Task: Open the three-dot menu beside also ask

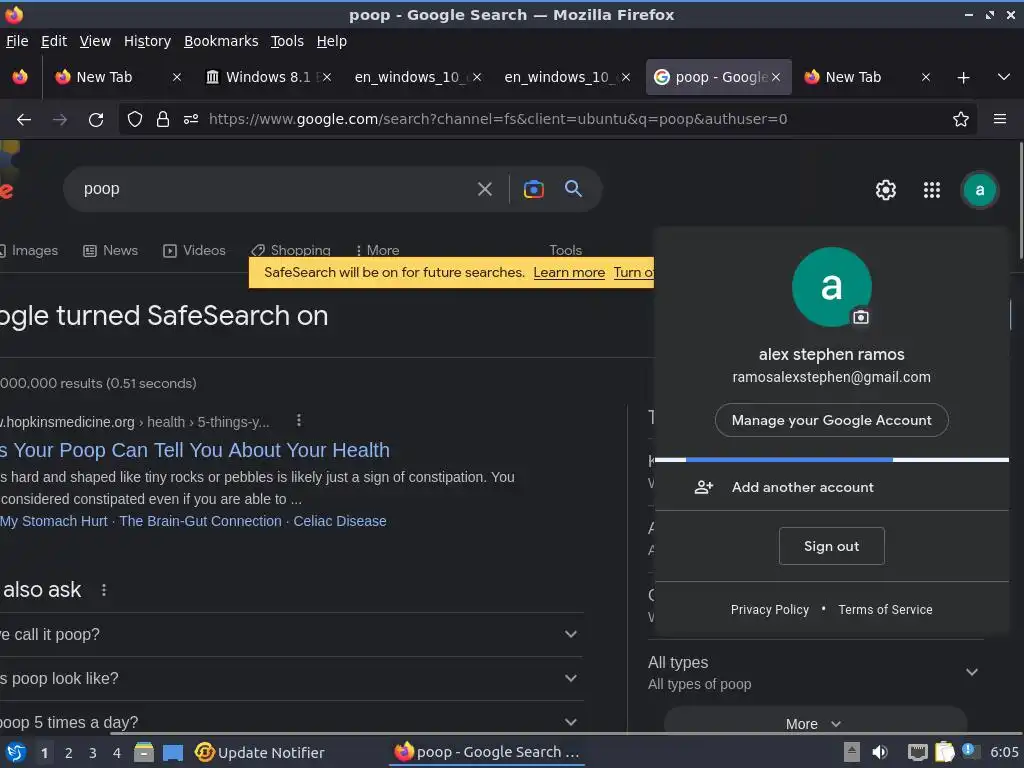Action: 104,590
